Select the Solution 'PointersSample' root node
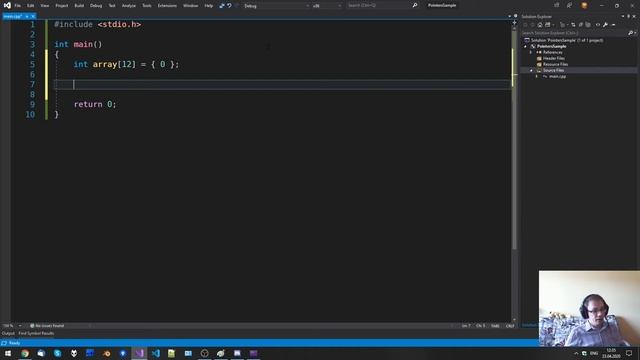The image size is (640, 360). (x=567, y=40)
